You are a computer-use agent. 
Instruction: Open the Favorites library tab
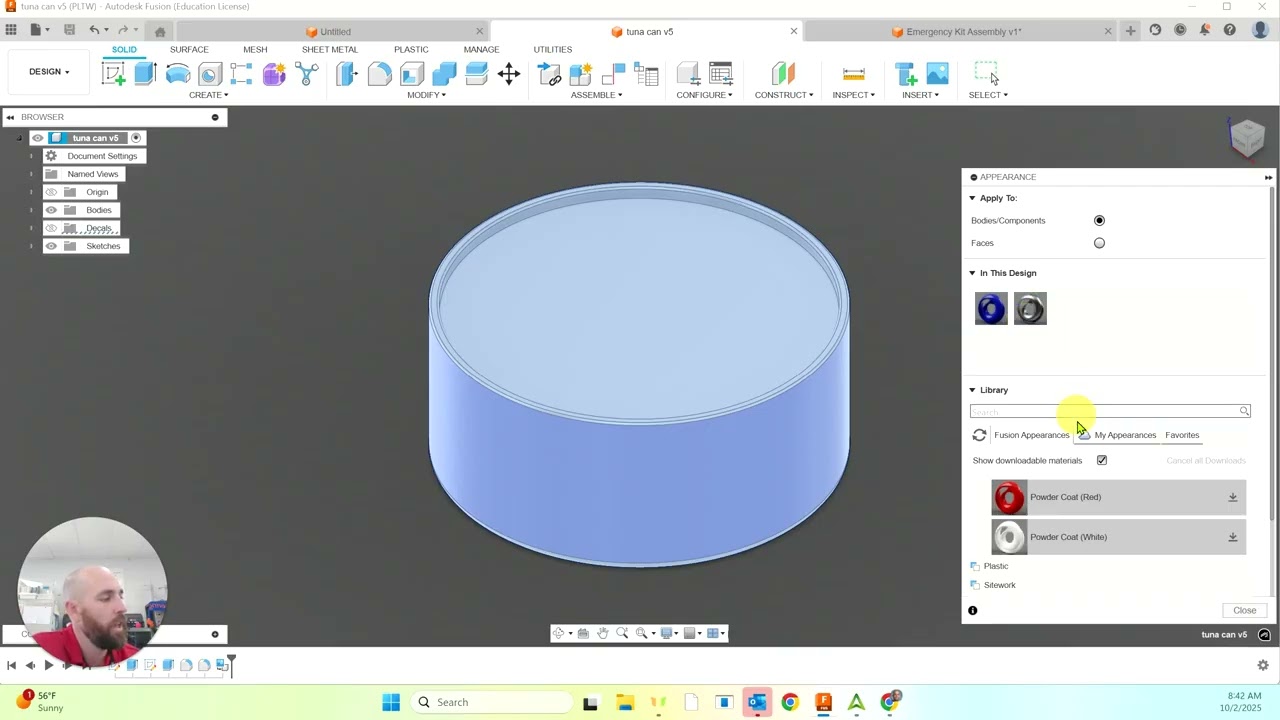pos(1182,435)
